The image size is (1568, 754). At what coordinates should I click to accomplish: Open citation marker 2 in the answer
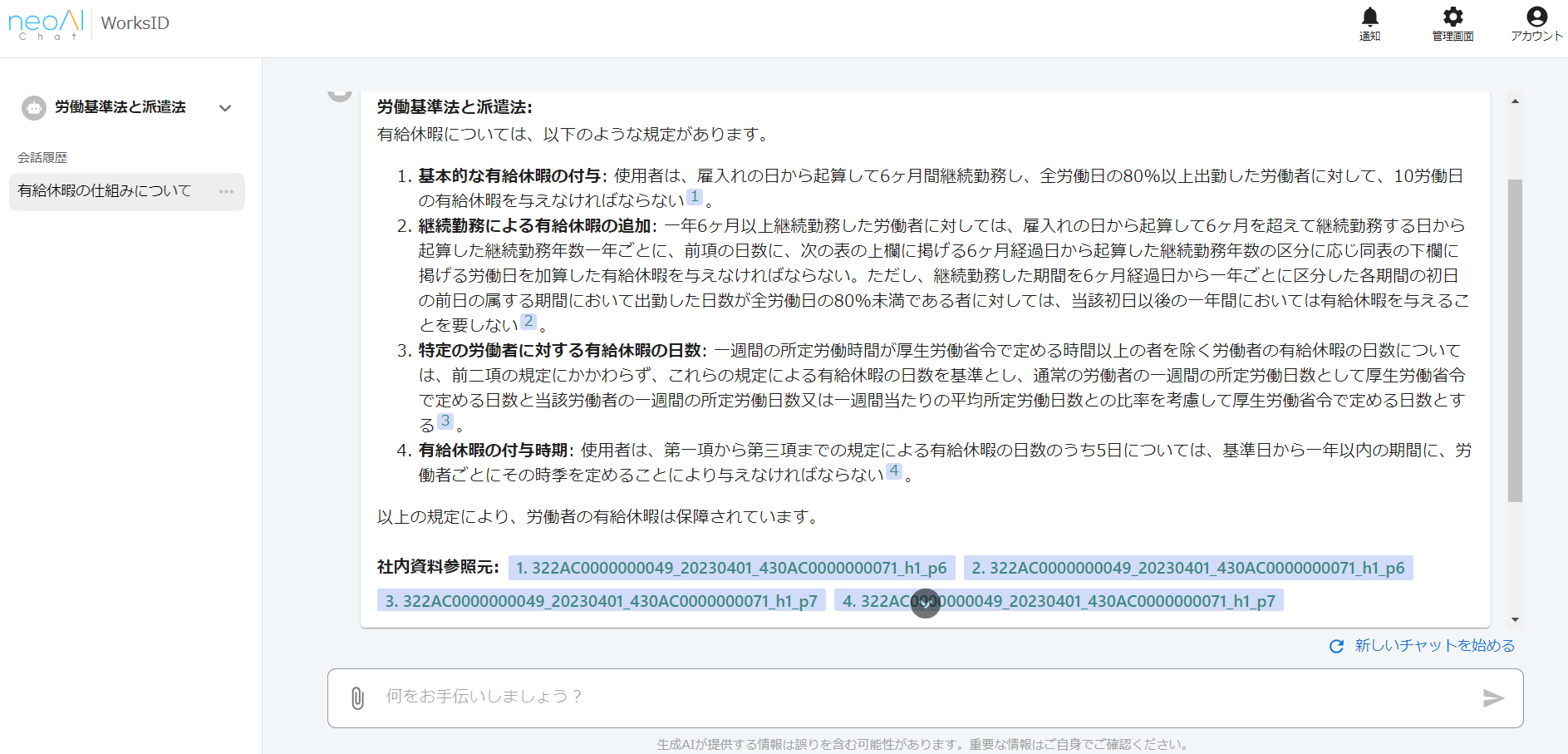[528, 322]
